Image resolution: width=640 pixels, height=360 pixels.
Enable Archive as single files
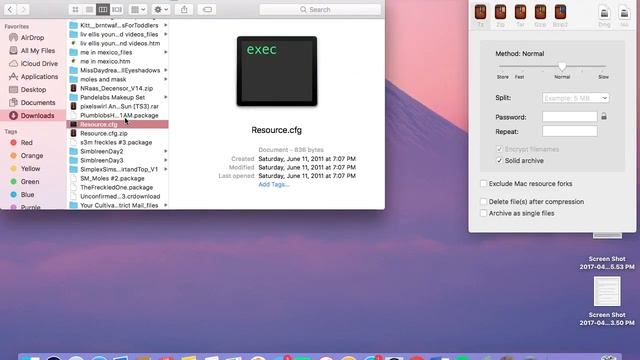point(484,213)
